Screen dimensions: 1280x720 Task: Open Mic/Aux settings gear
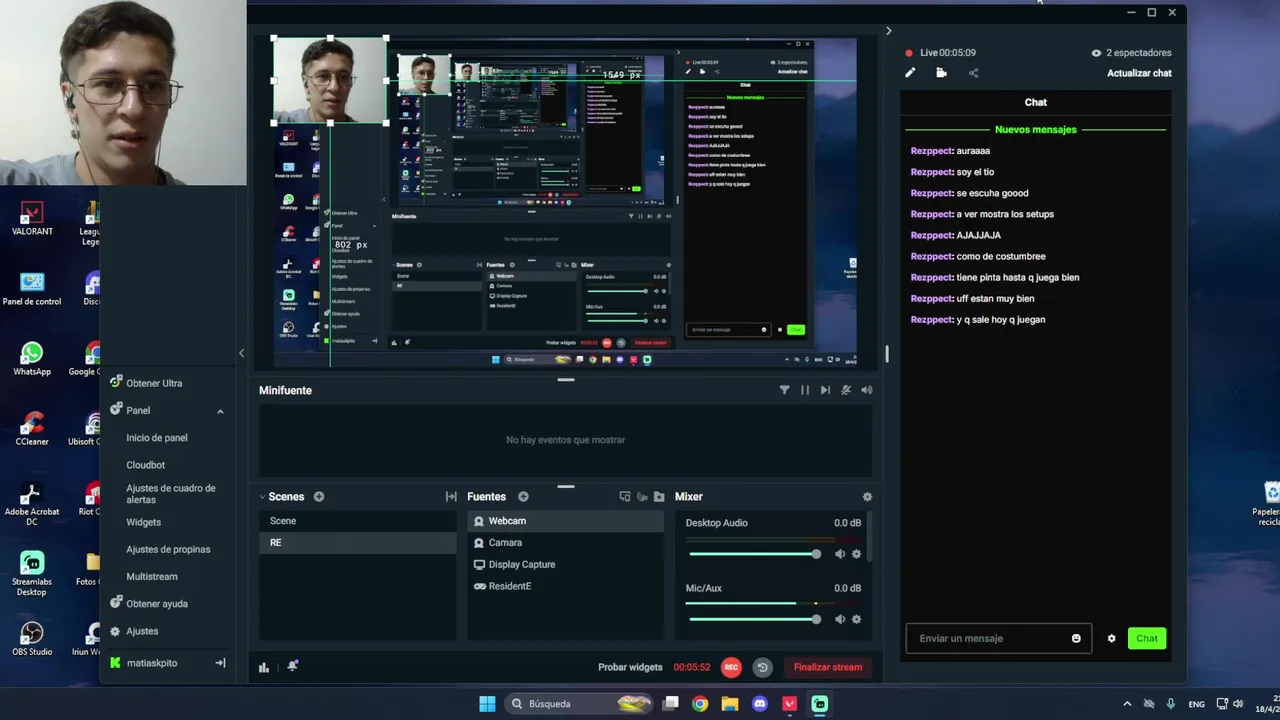856,619
